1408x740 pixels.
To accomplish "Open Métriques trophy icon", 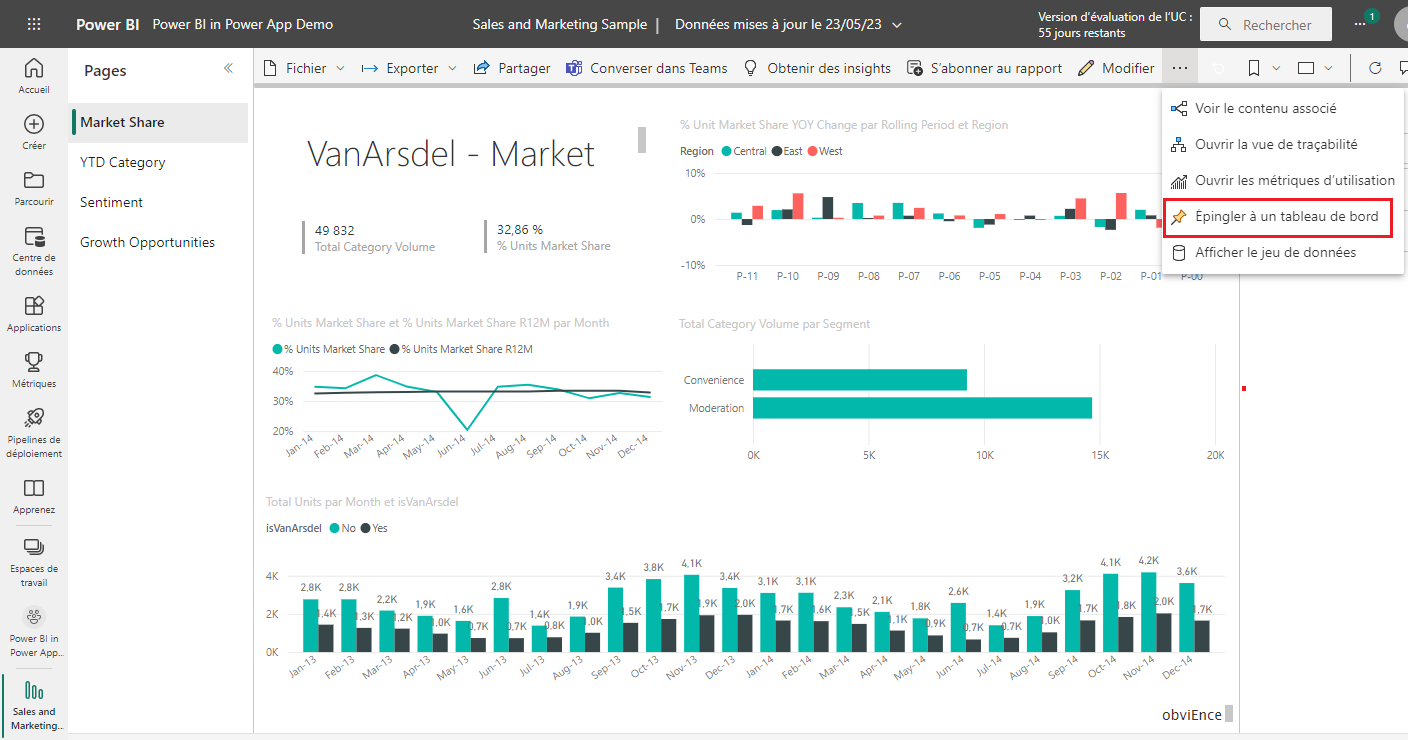I will coord(34,370).
